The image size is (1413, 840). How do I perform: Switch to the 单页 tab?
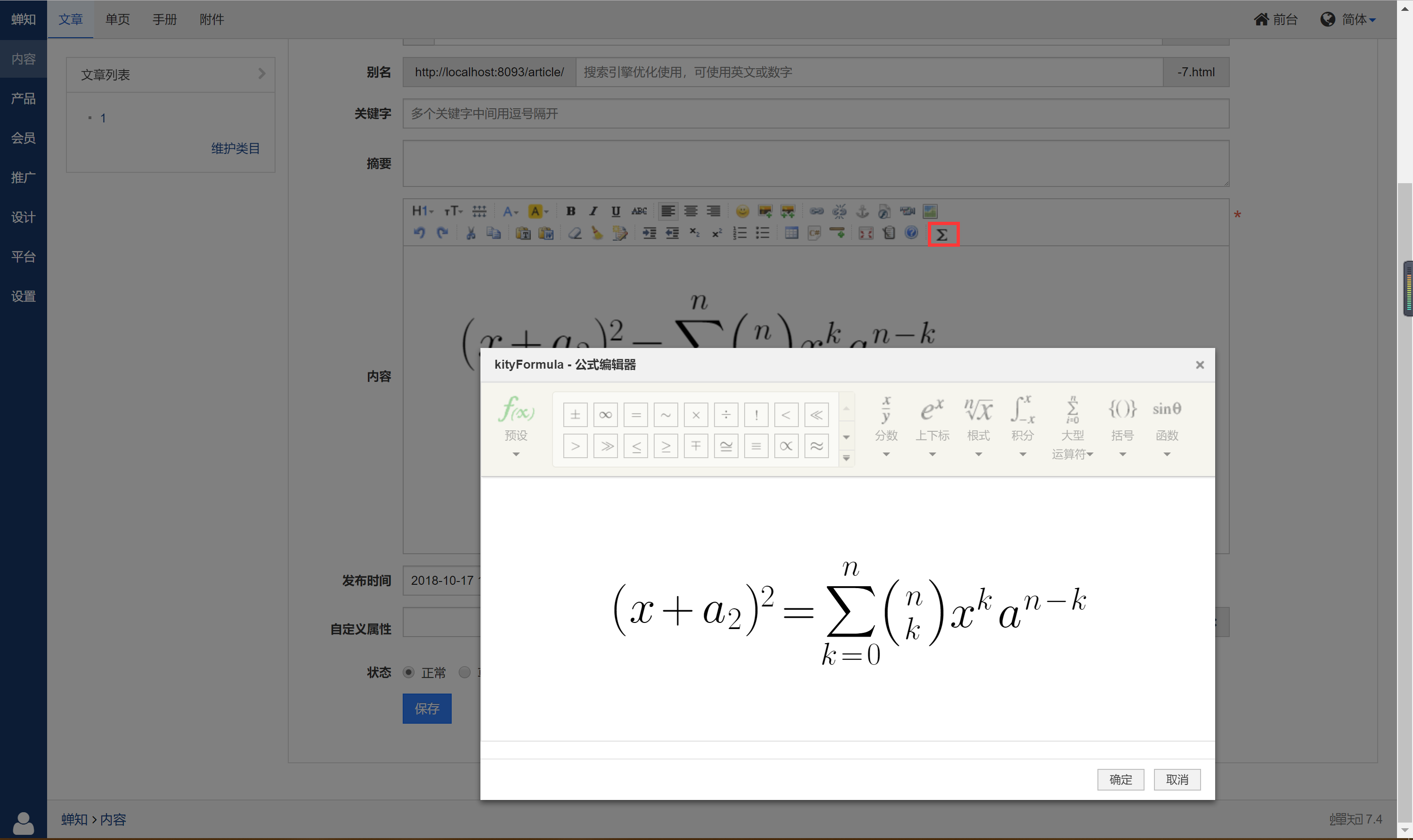pyautogui.click(x=117, y=20)
